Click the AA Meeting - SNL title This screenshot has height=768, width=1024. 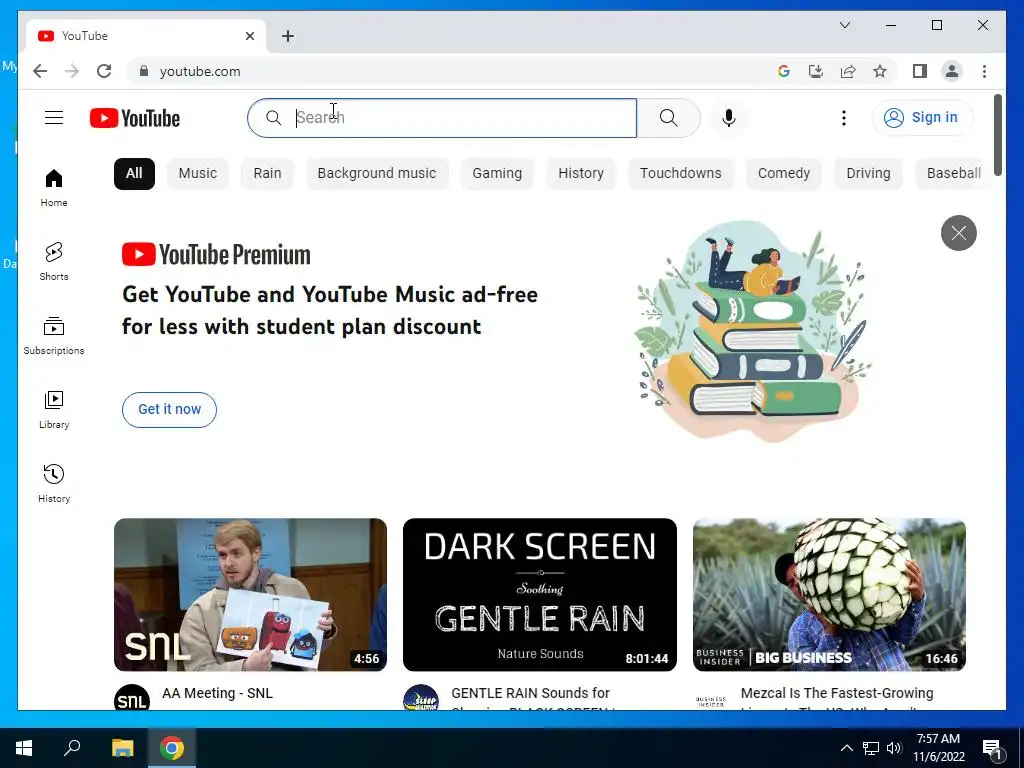point(217,693)
